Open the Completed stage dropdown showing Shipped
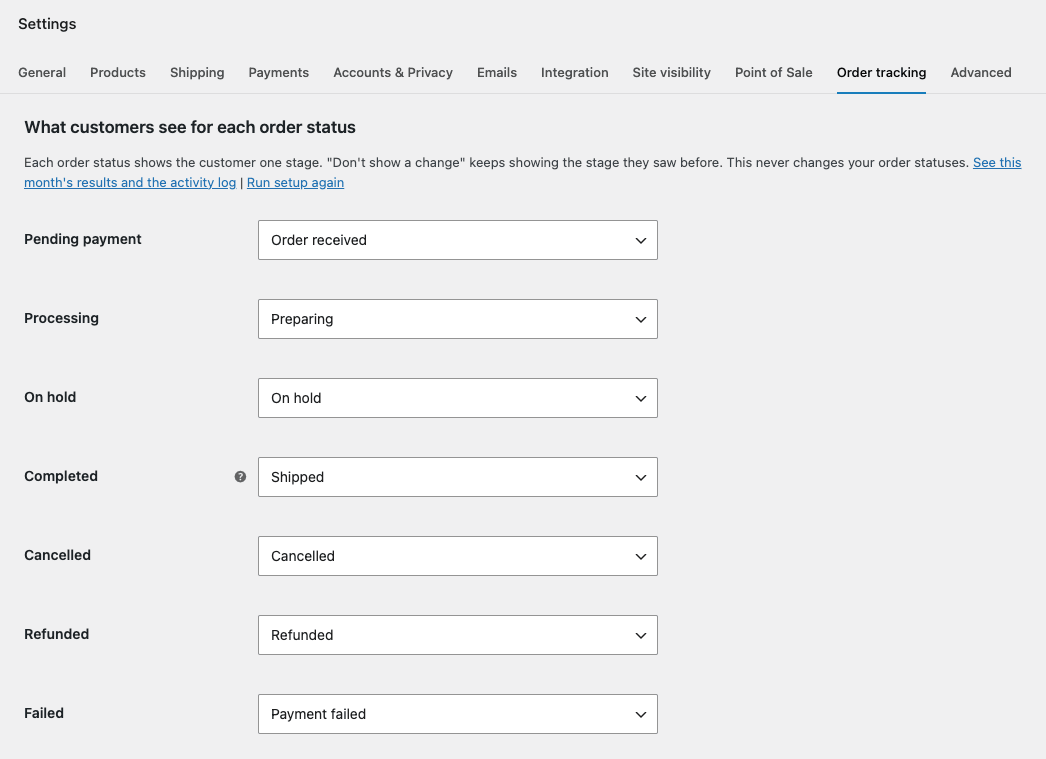Image resolution: width=1046 pixels, height=759 pixels. click(x=458, y=477)
